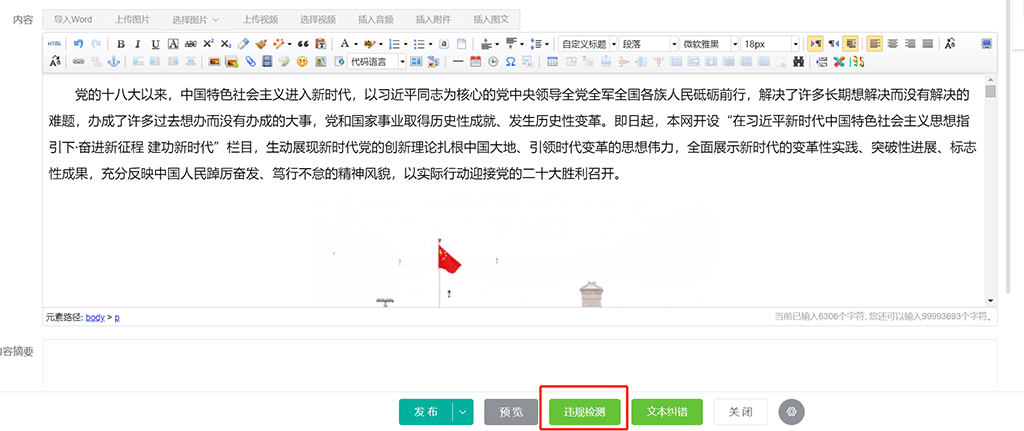
Task: Toggle left text alignment
Action: point(875,44)
